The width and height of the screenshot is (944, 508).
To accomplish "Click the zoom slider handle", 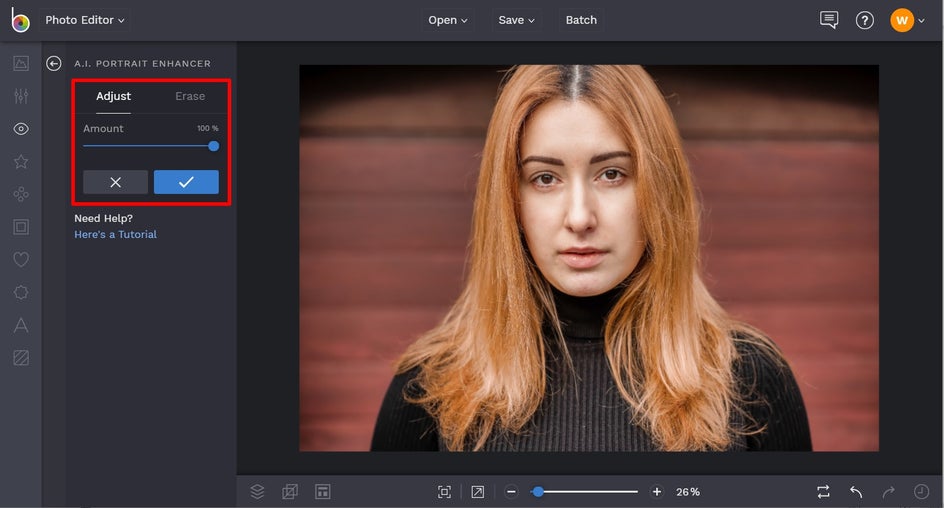I will coord(538,492).
